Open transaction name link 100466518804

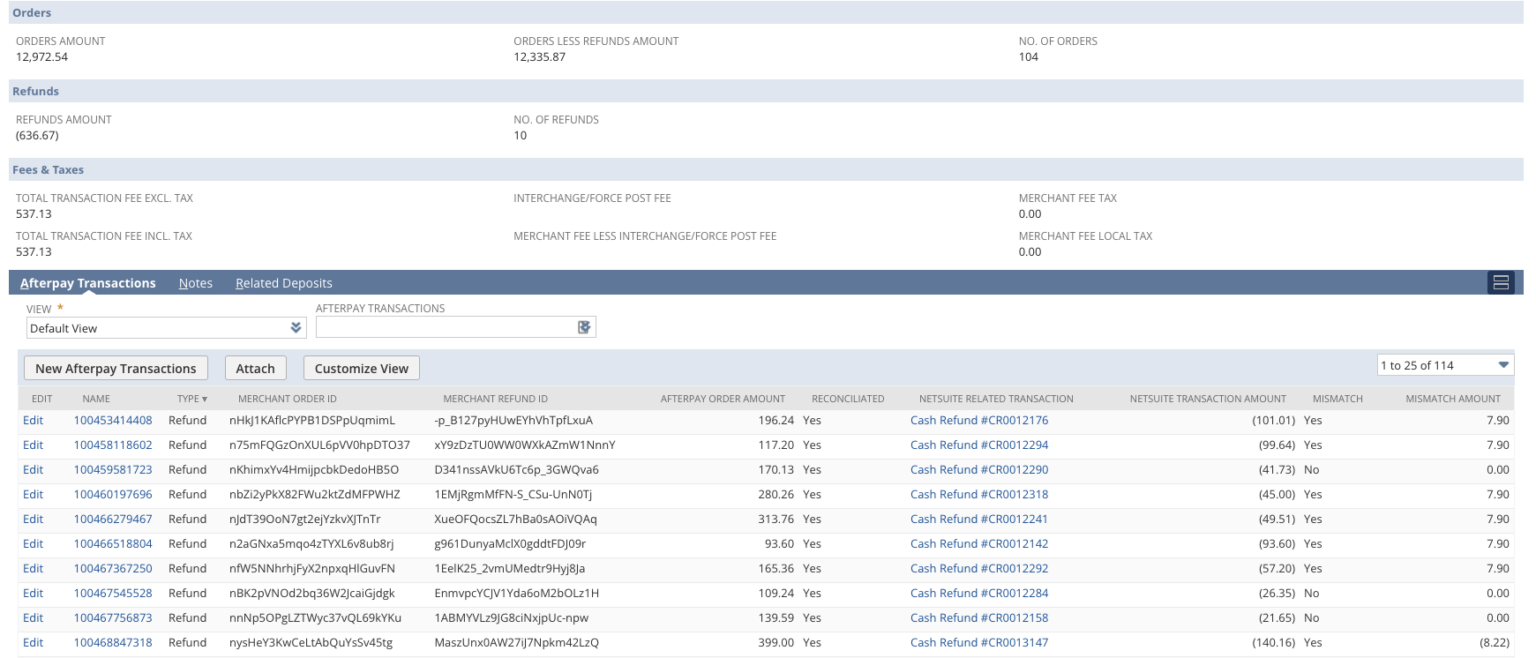pyautogui.click(x=113, y=544)
